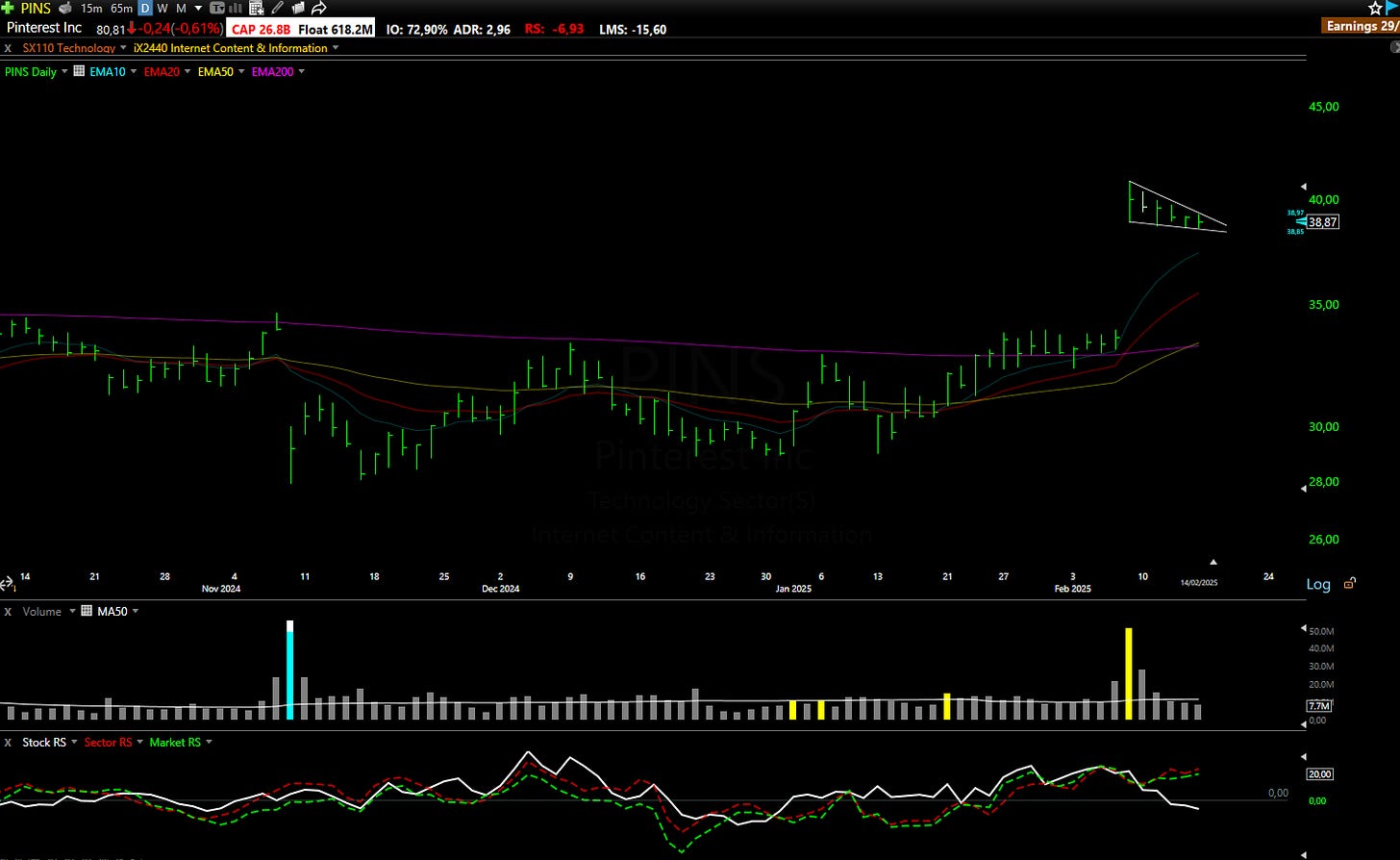The image size is (1400, 860).
Task: Click the 7.7M volume average label
Action: pyautogui.click(x=1318, y=706)
